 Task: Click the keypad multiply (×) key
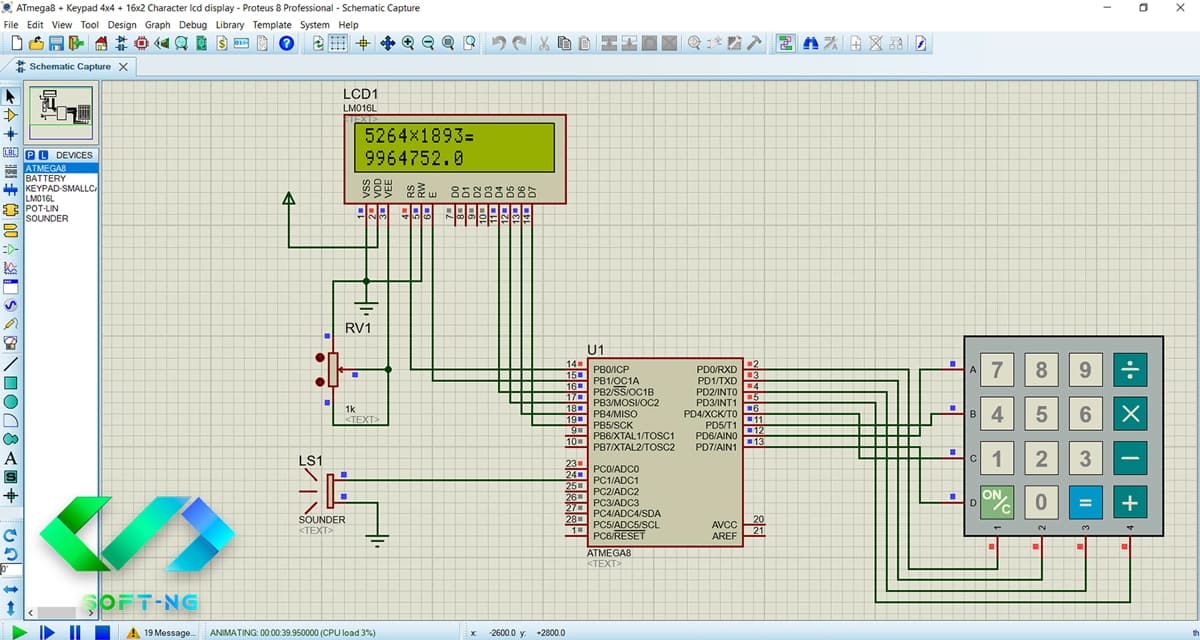click(1130, 414)
